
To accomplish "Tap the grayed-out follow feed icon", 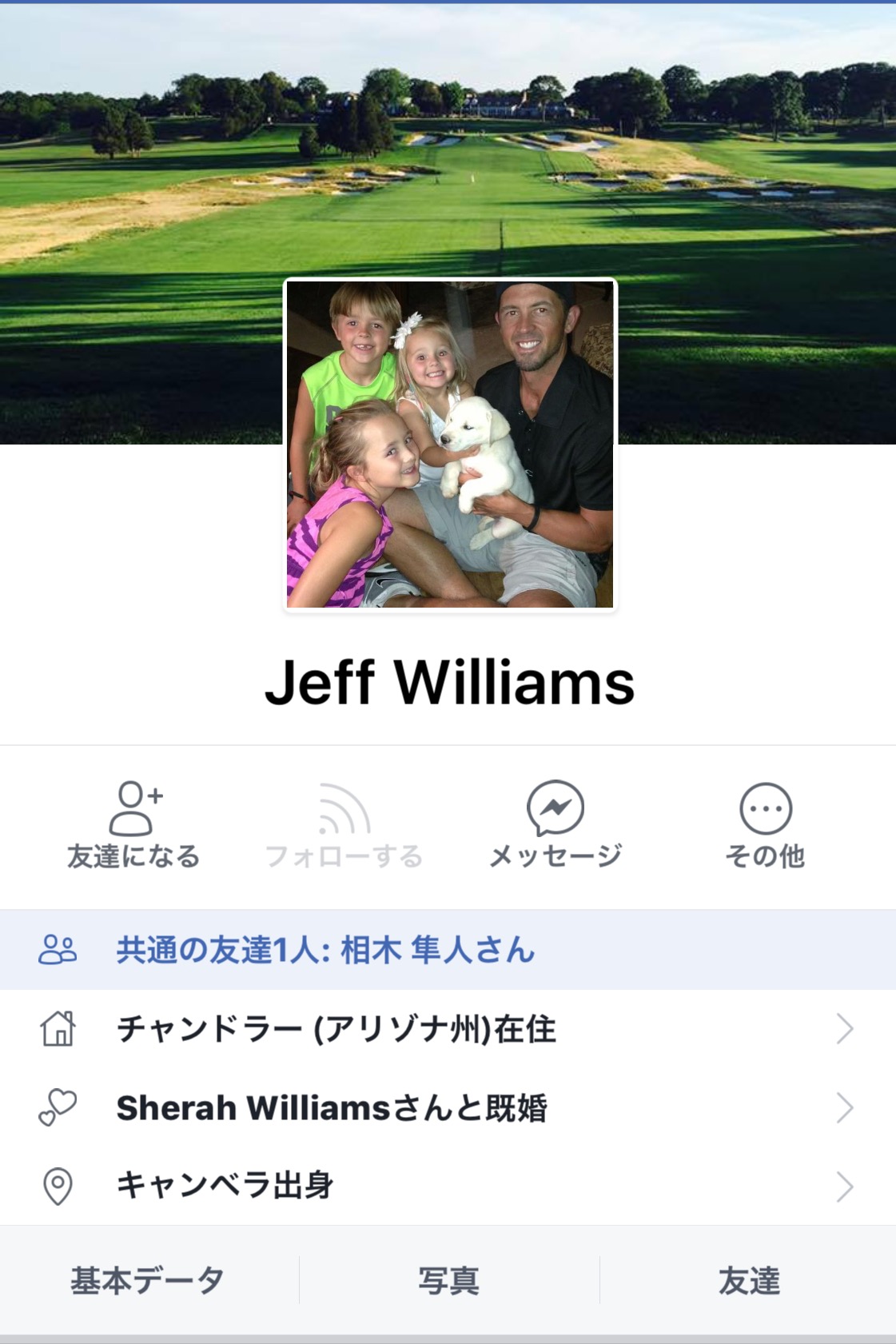I will pos(344,808).
